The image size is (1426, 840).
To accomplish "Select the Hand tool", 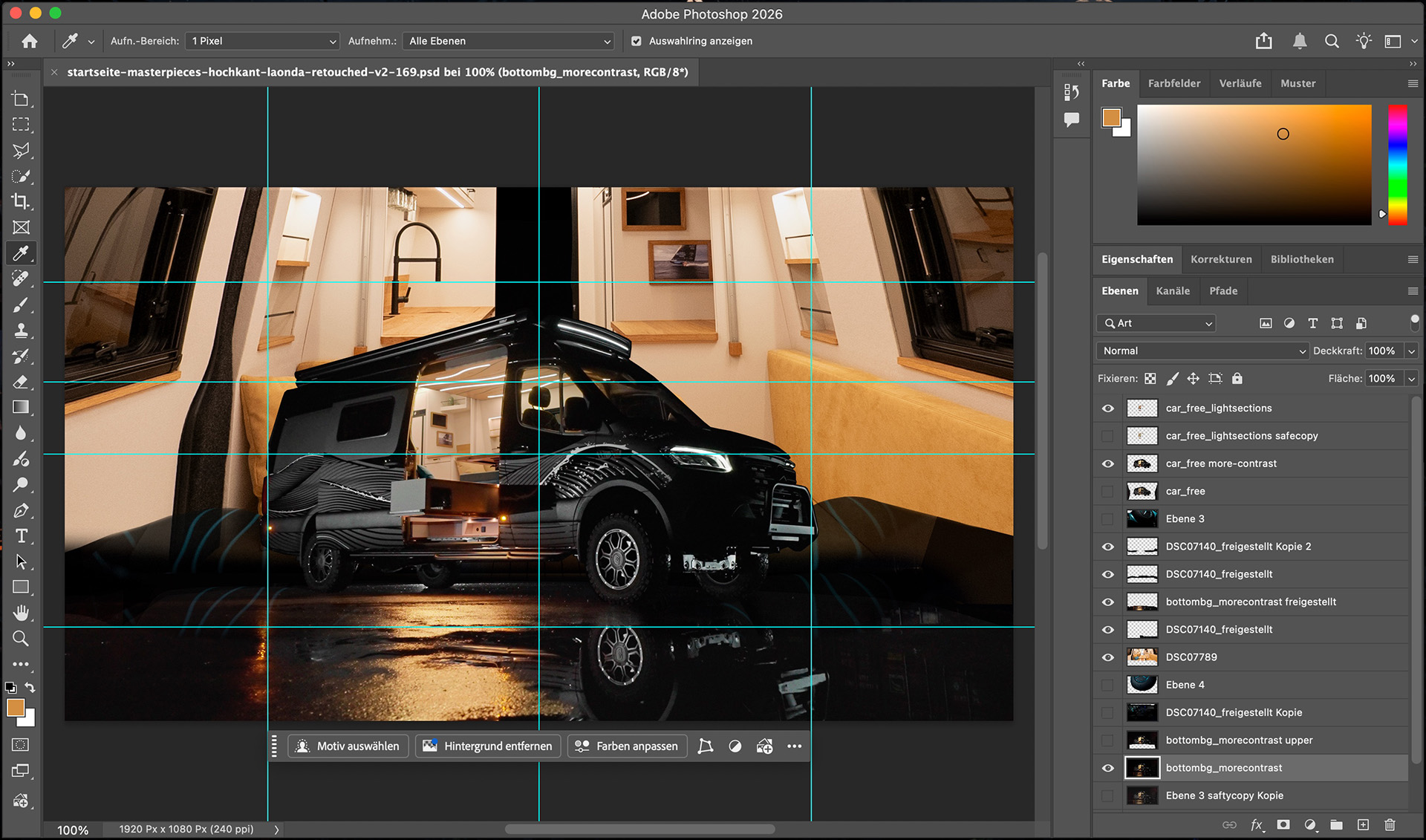I will [x=21, y=613].
